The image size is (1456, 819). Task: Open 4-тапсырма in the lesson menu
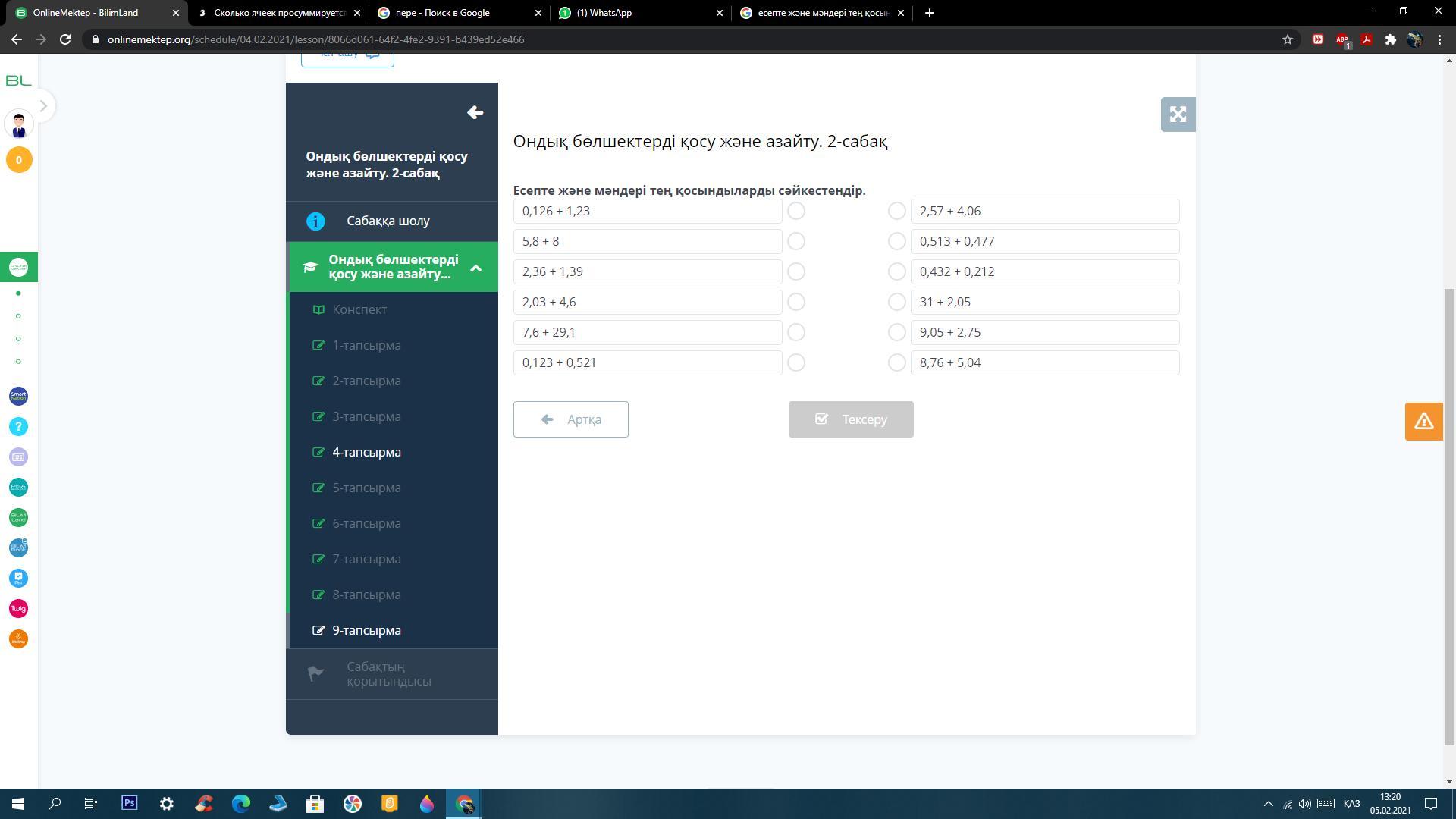pos(366,452)
